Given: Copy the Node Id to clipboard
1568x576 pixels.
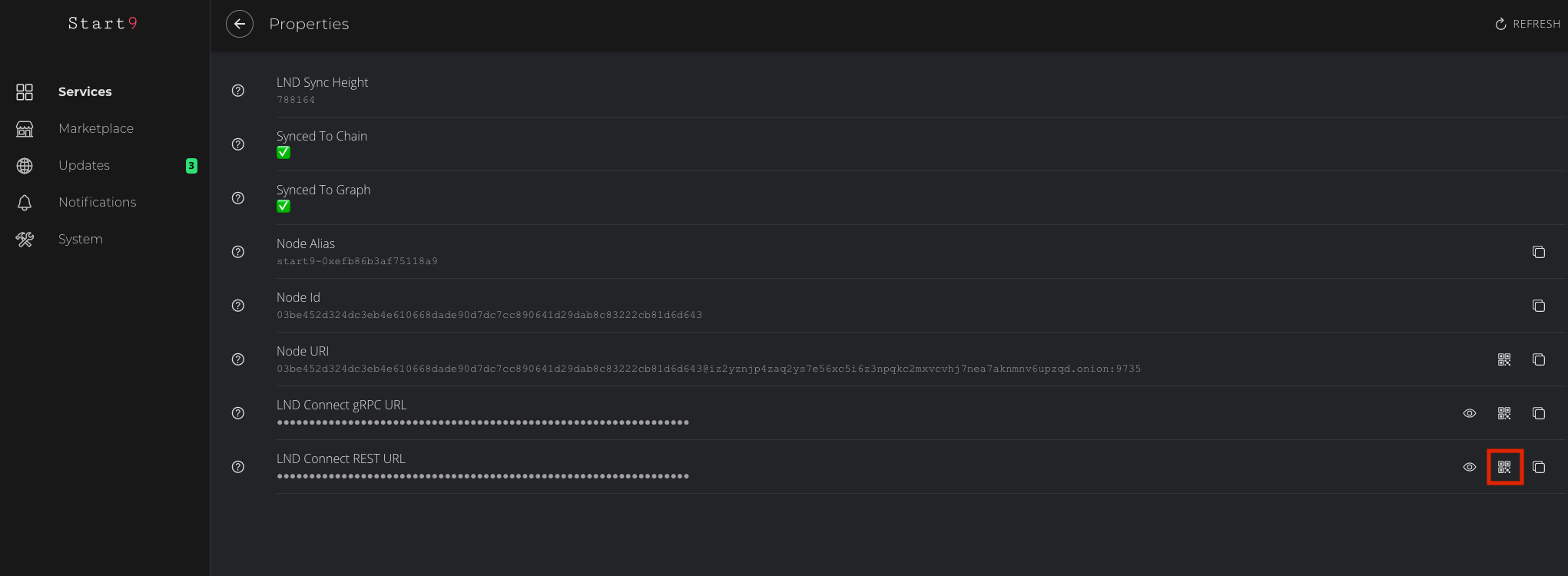Looking at the screenshot, I should point(1539,306).
